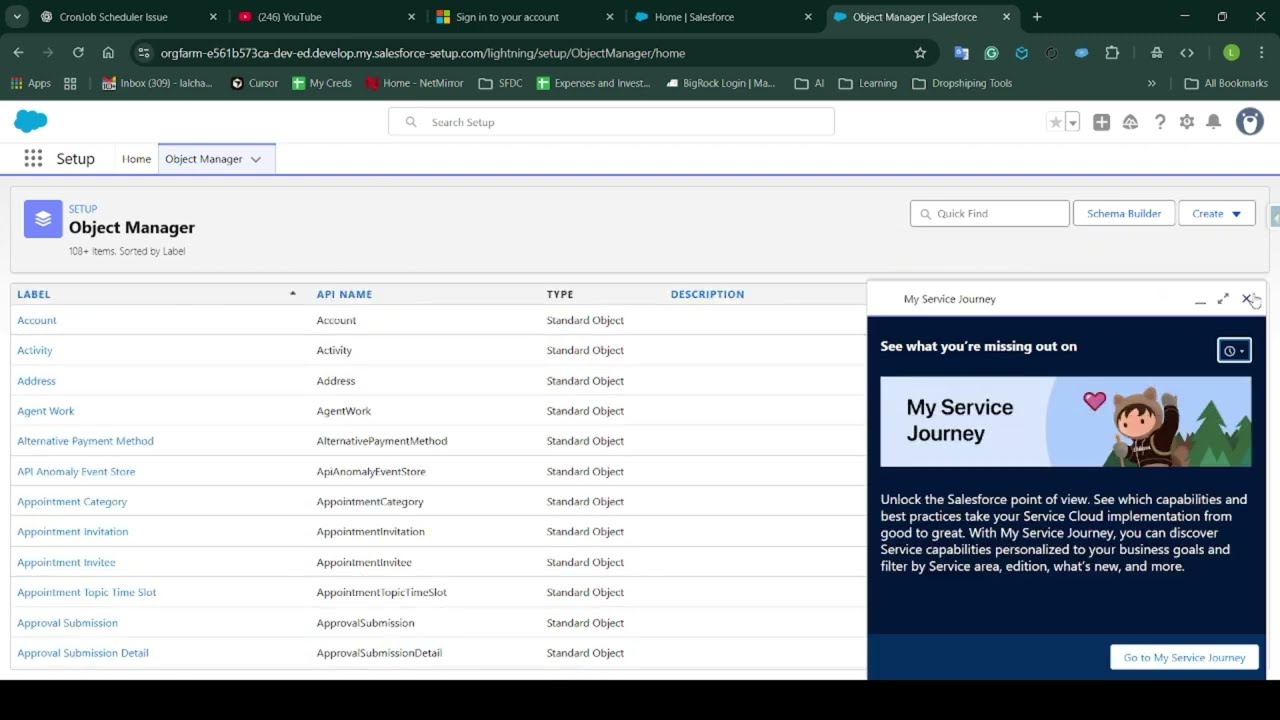Open the Agent Work object link
This screenshot has width=1280, height=720.
tap(46, 411)
